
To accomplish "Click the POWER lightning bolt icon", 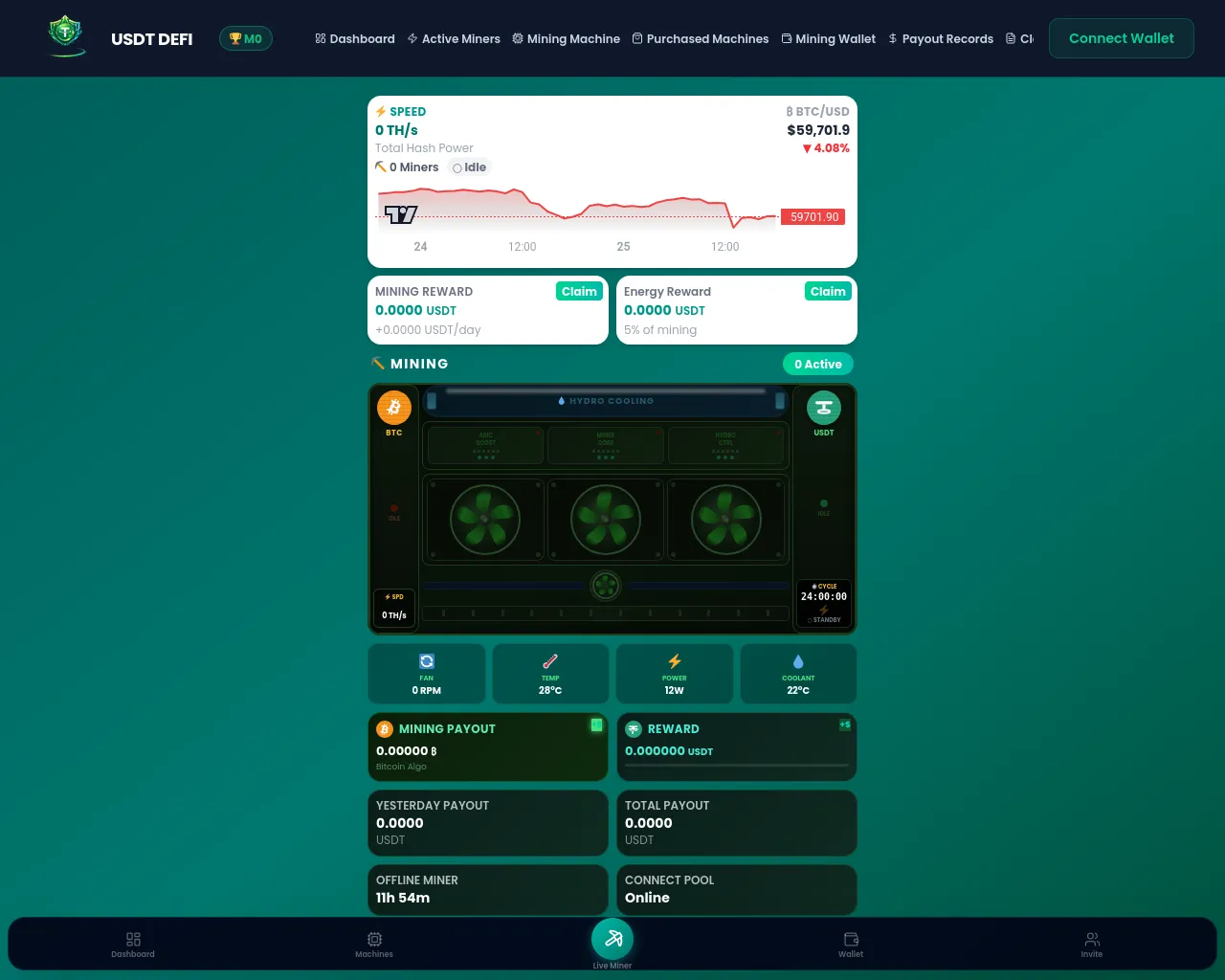I will pyautogui.click(x=675, y=661).
